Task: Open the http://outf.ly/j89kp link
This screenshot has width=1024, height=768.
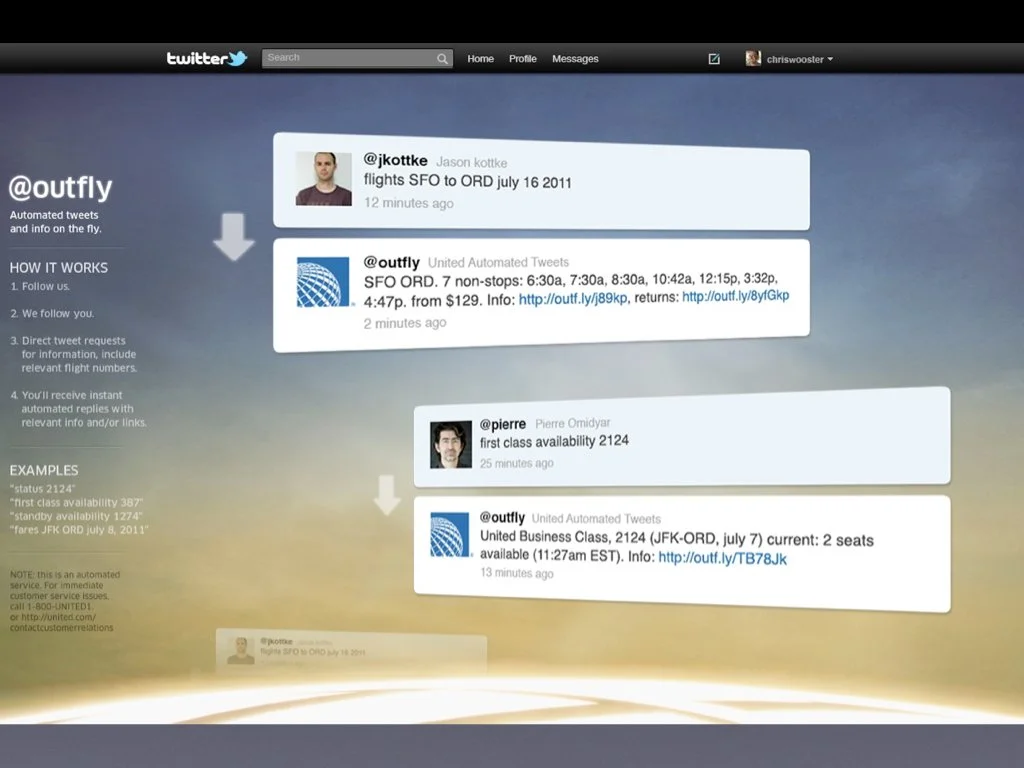Action: (x=573, y=298)
